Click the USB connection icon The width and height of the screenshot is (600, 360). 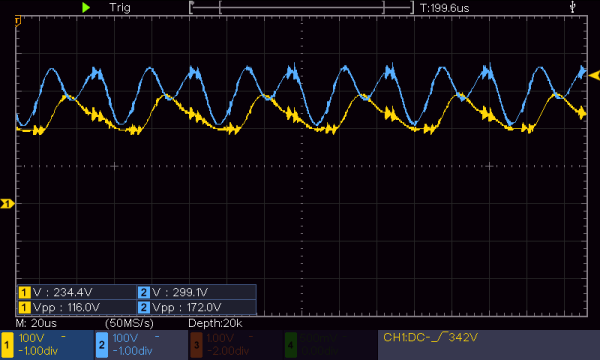(x=572, y=7)
